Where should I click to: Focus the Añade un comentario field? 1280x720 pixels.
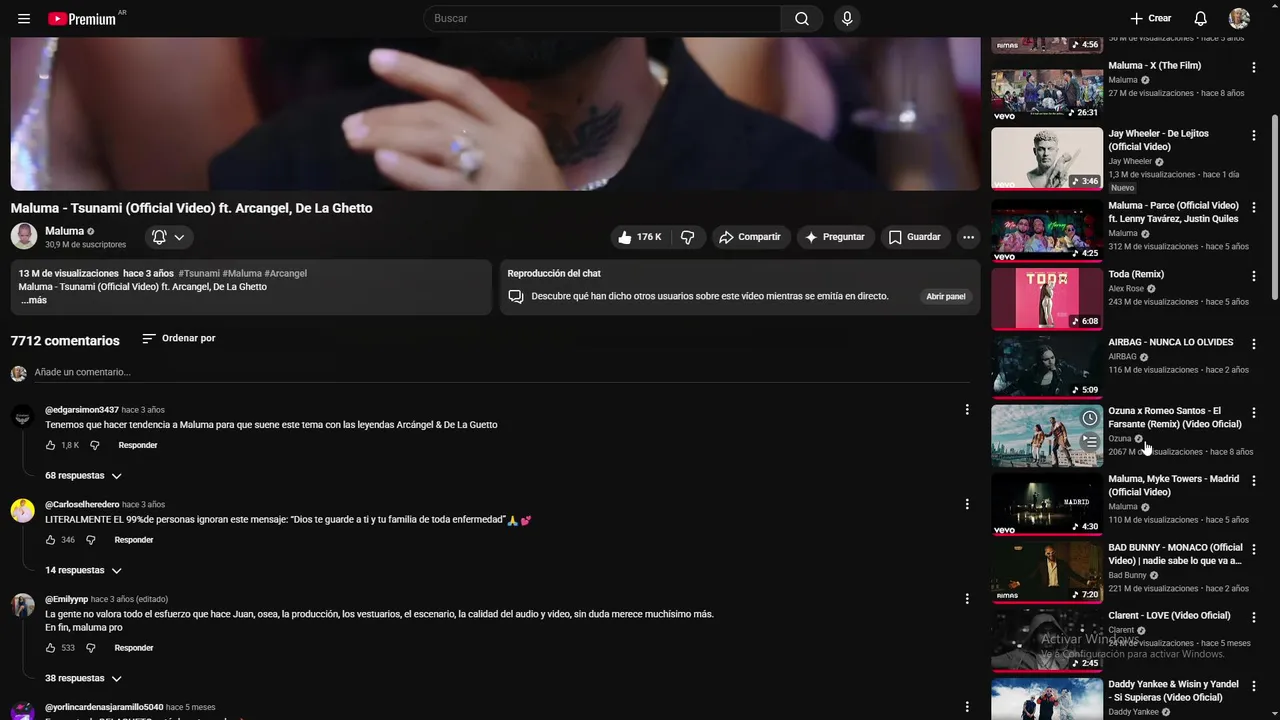click(500, 372)
